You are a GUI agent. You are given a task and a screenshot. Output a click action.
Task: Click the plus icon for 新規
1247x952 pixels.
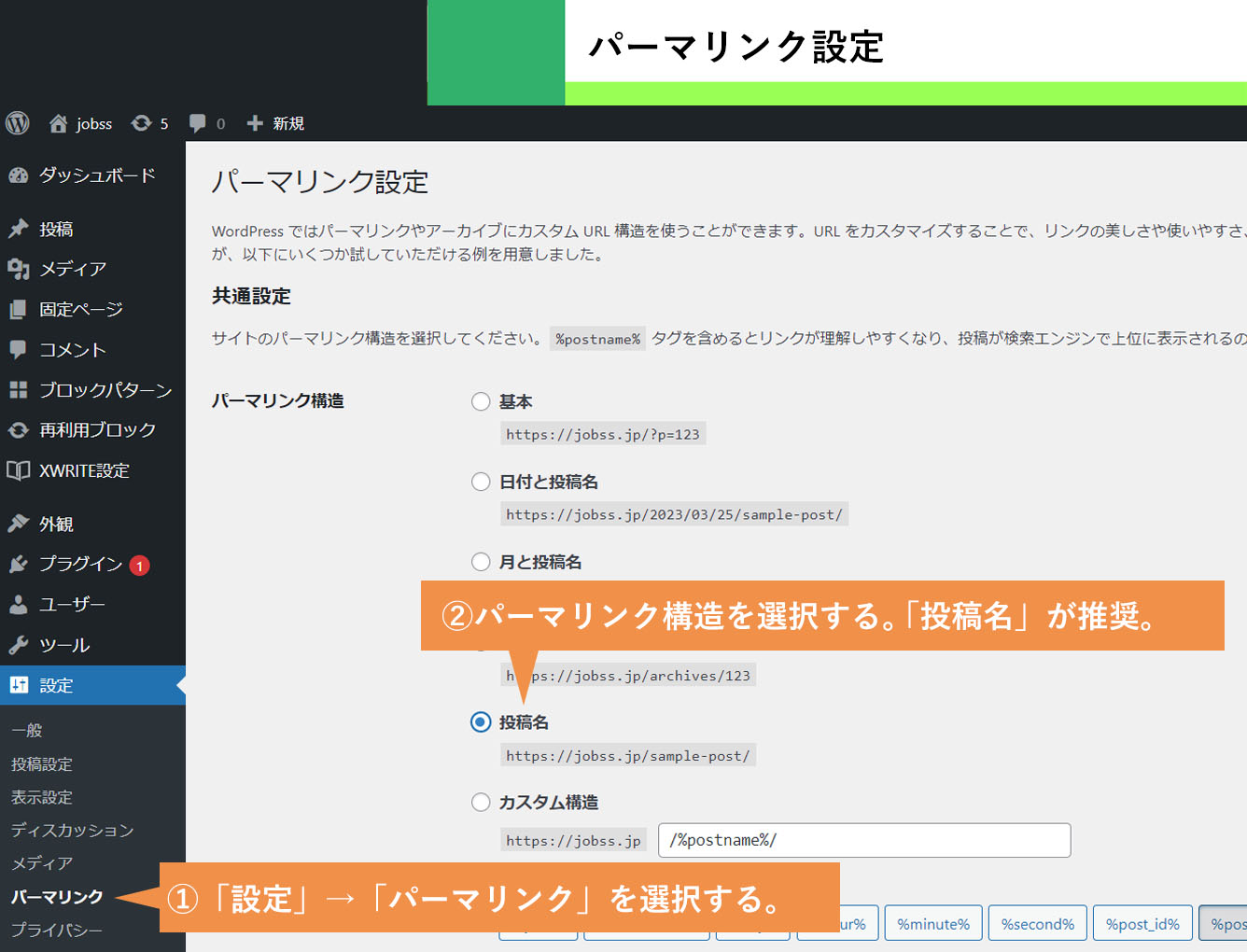pos(255,123)
